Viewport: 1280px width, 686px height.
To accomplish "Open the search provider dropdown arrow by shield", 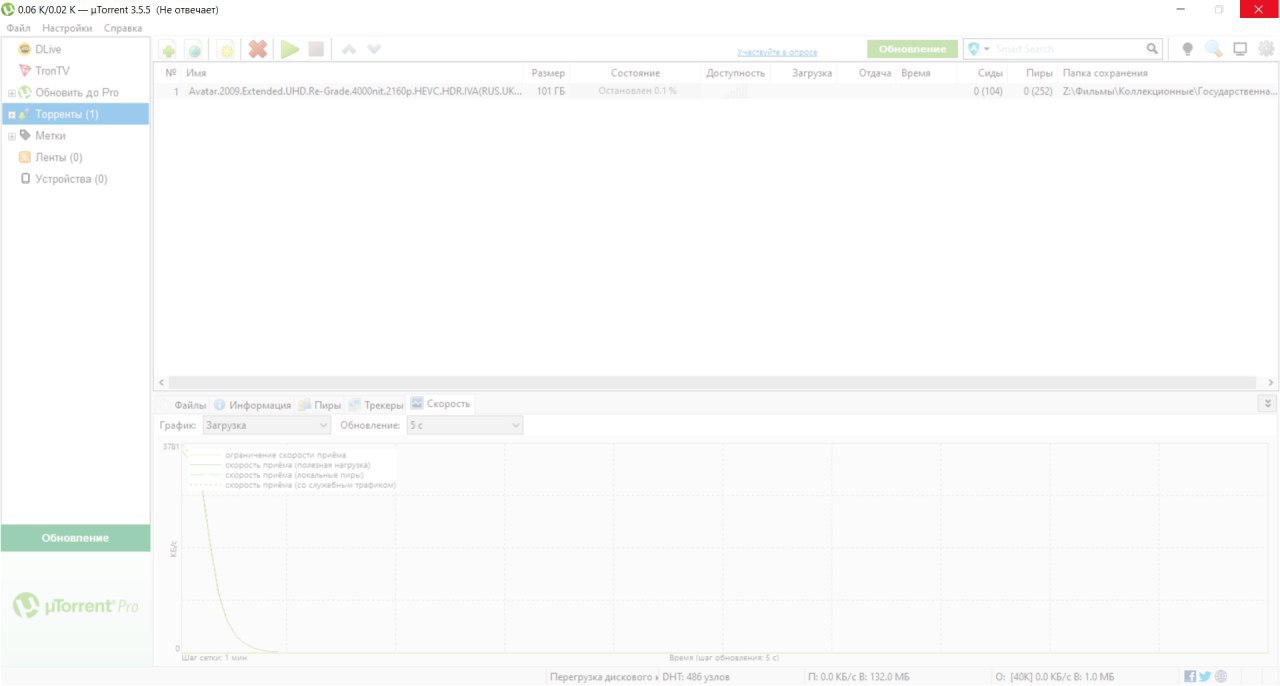I will [x=987, y=49].
